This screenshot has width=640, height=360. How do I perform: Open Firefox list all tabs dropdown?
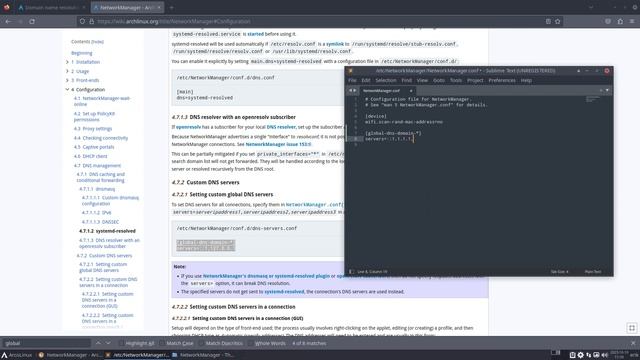click(x=591, y=7)
